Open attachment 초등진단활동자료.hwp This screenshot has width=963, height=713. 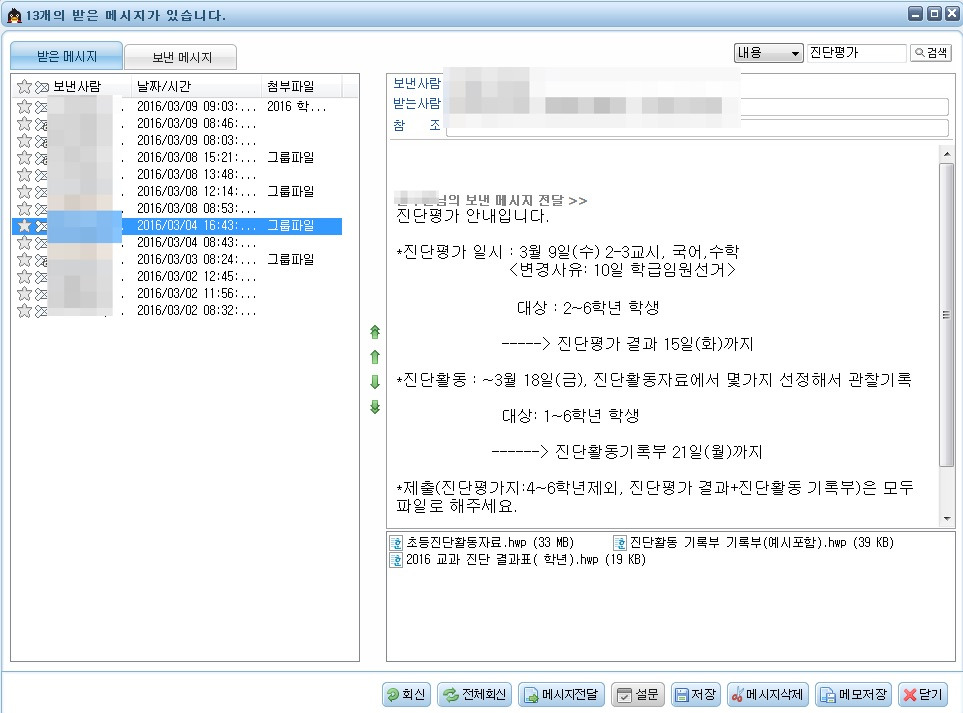482,543
